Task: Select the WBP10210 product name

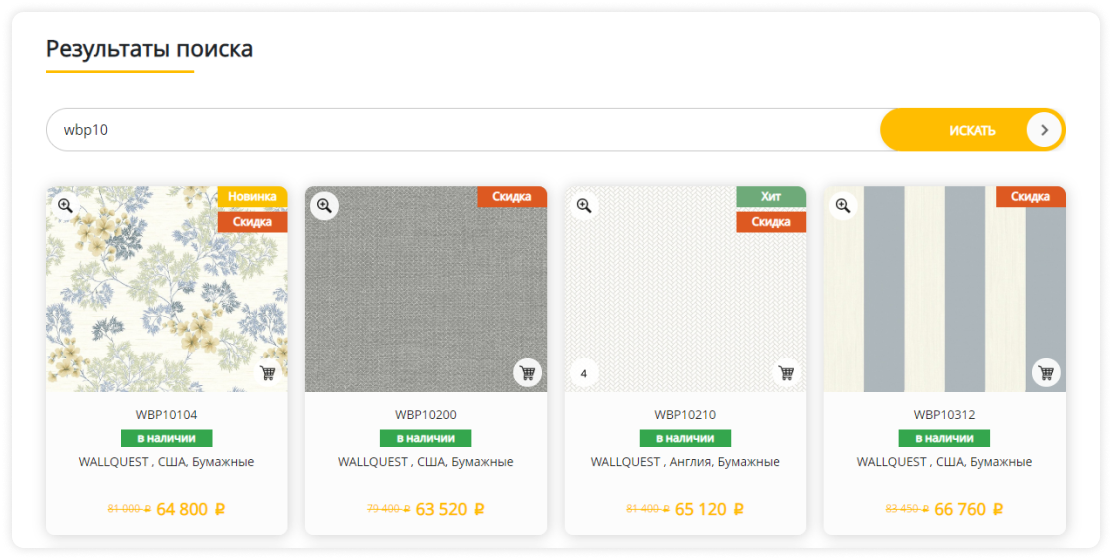Action: (685, 415)
